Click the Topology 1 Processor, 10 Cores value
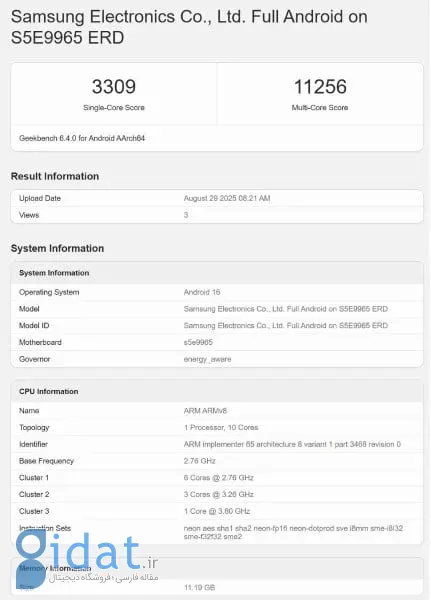The width and height of the screenshot is (431, 600). [x=221, y=427]
